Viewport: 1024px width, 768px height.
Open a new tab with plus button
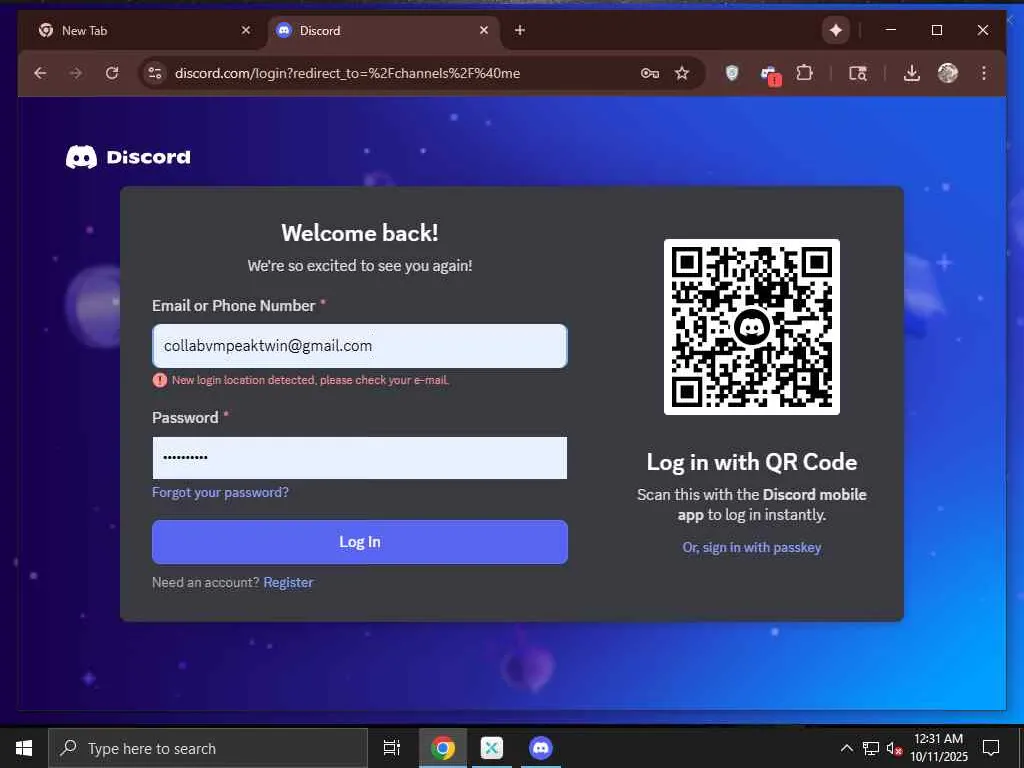click(x=520, y=30)
